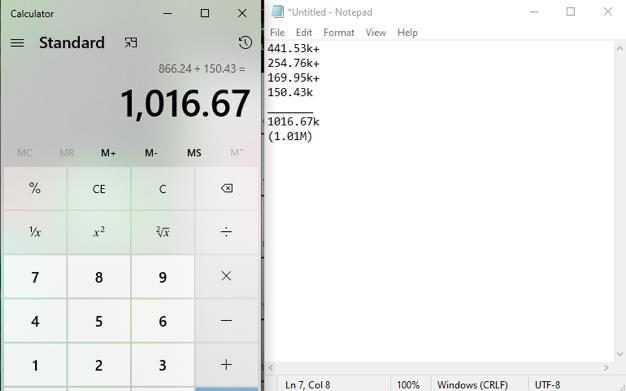Minimize the Notepad window

534,12
